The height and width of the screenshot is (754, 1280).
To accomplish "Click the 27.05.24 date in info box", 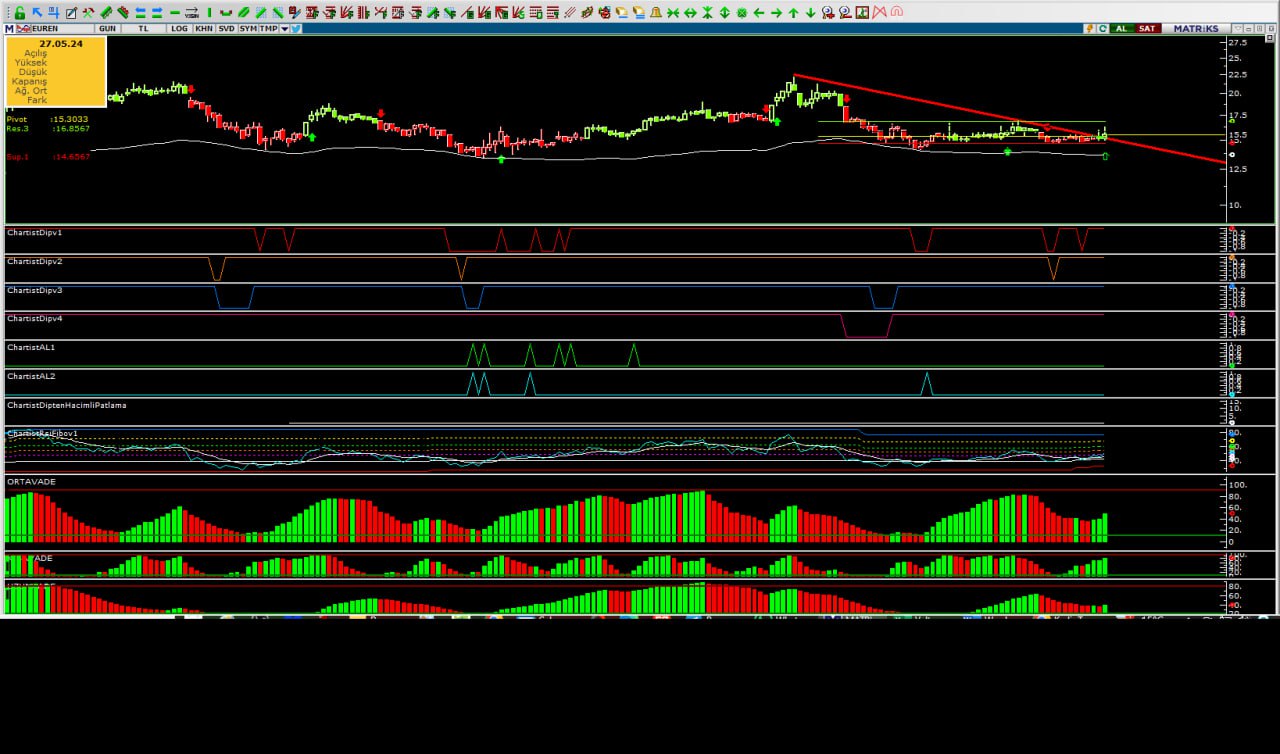I will (61, 44).
